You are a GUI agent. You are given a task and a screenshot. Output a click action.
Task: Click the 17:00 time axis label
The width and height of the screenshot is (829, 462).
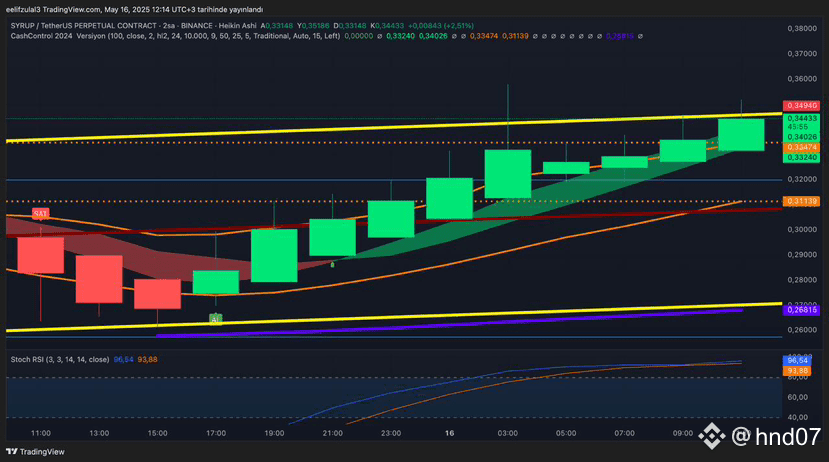pos(216,433)
